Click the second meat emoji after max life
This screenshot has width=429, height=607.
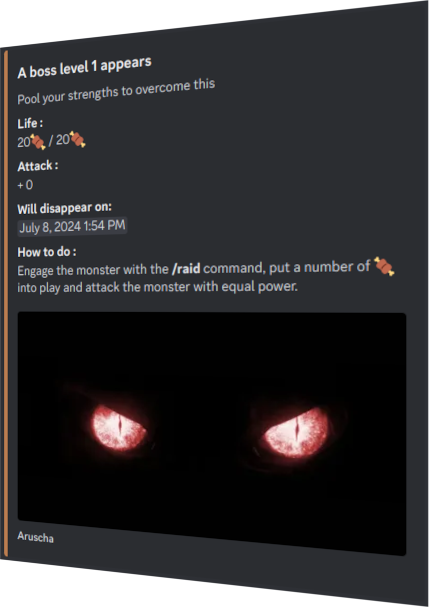[x=78, y=139]
